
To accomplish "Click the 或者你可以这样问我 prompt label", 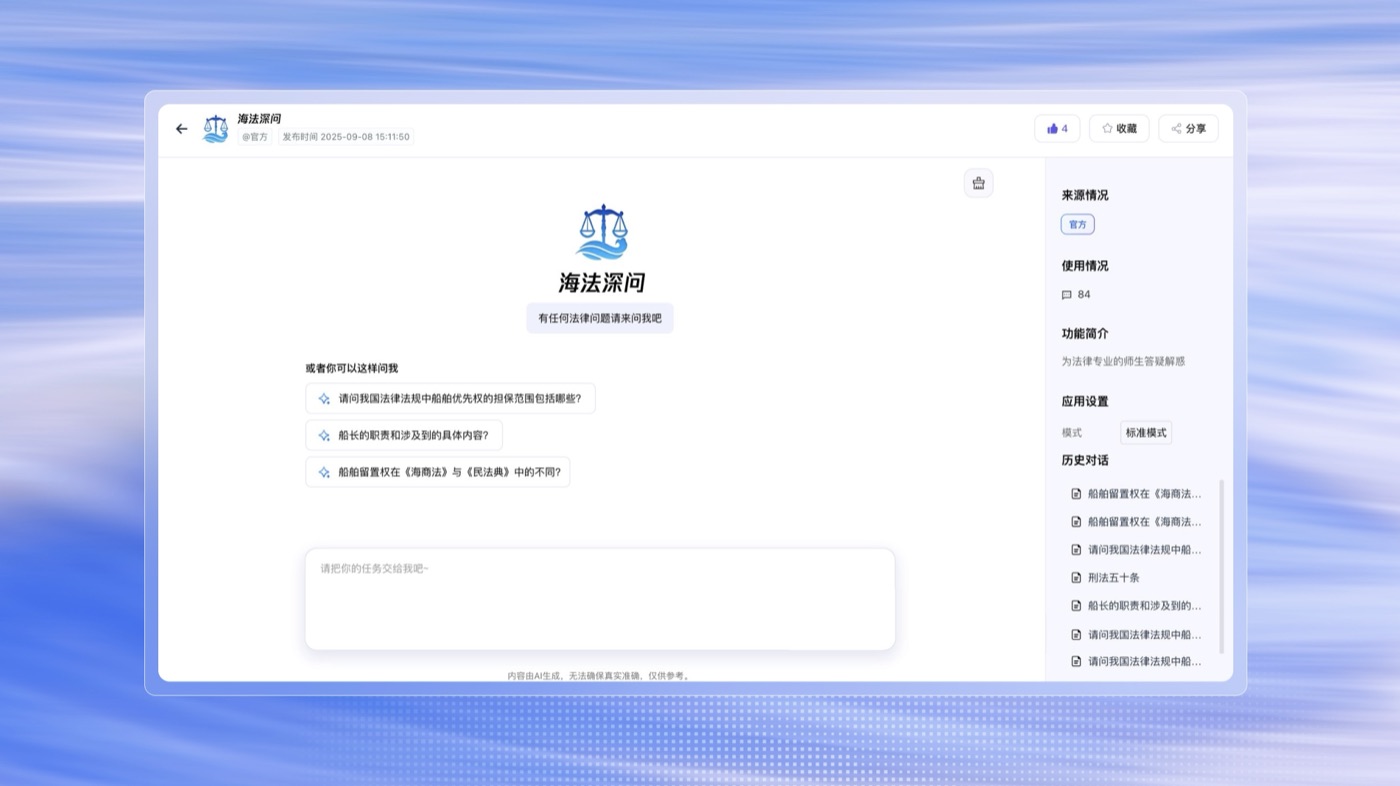I will (352, 368).
